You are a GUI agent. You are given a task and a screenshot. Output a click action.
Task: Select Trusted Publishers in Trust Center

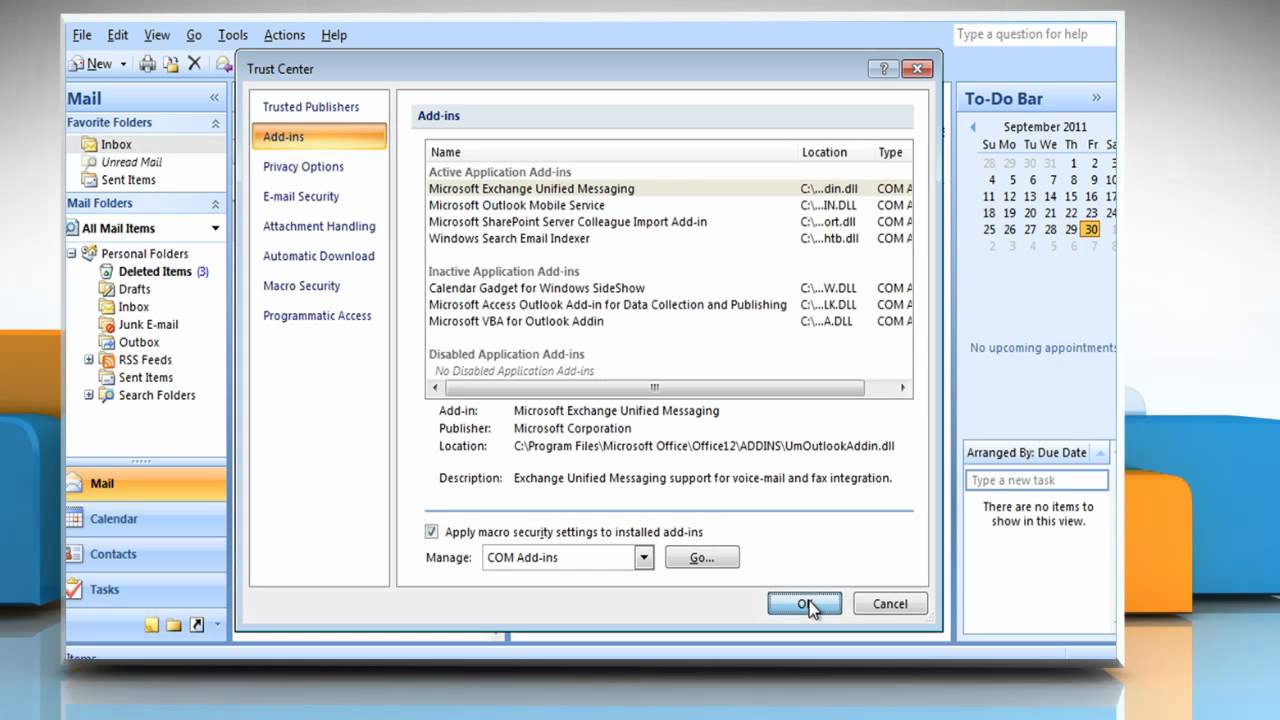[311, 107]
